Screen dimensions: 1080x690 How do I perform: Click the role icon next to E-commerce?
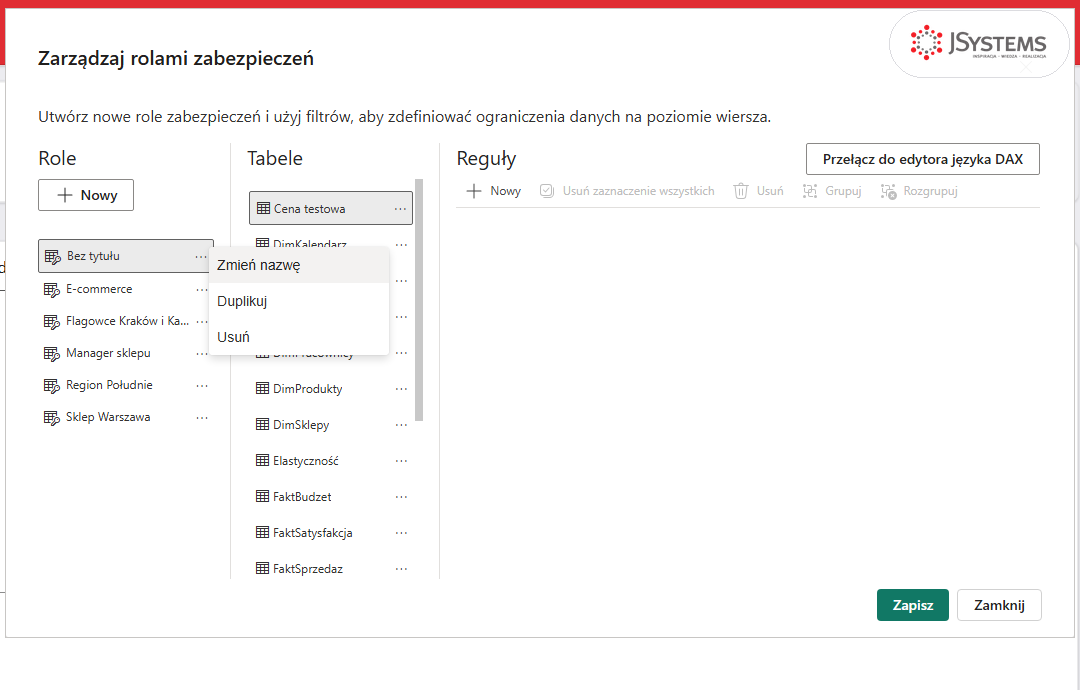point(52,290)
